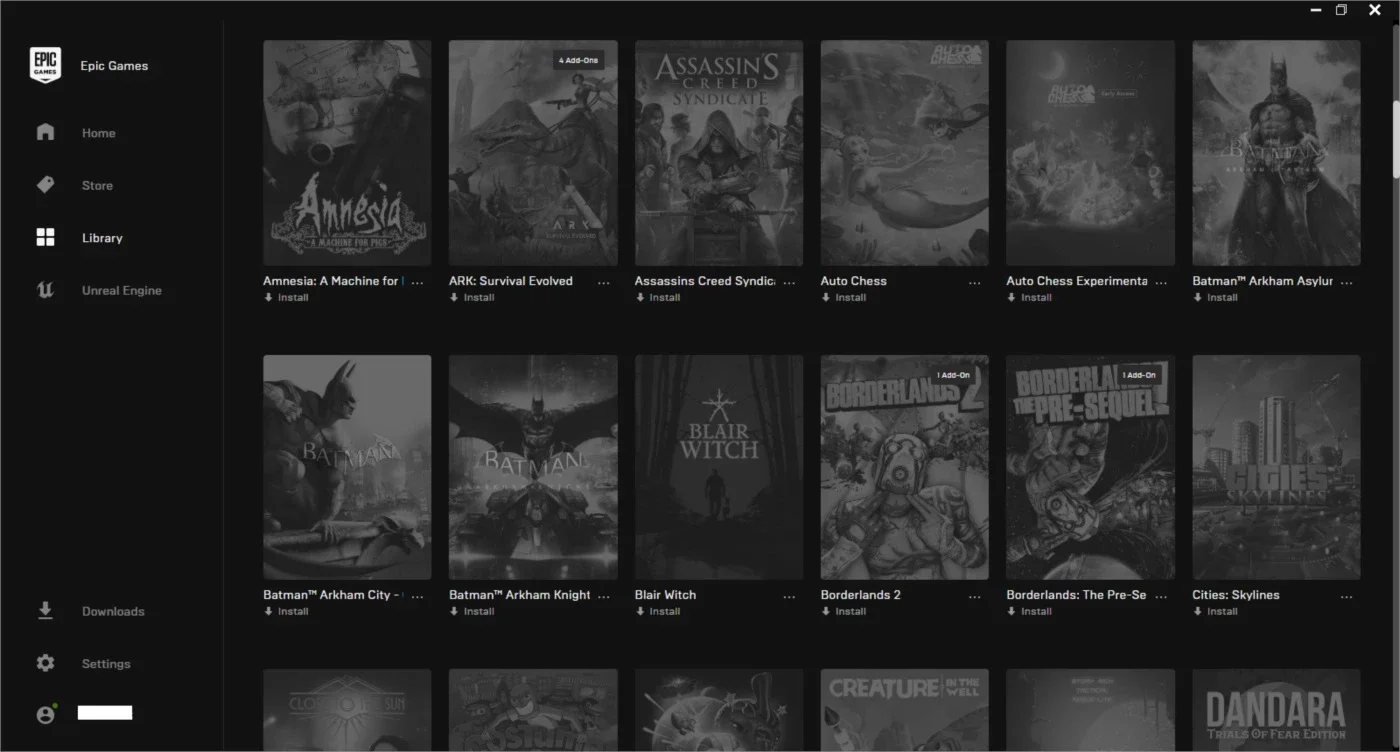The width and height of the screenshot is (1400, 752).
Task: Install ARK: Survival Evolved
Action: [x=472, y=297]
